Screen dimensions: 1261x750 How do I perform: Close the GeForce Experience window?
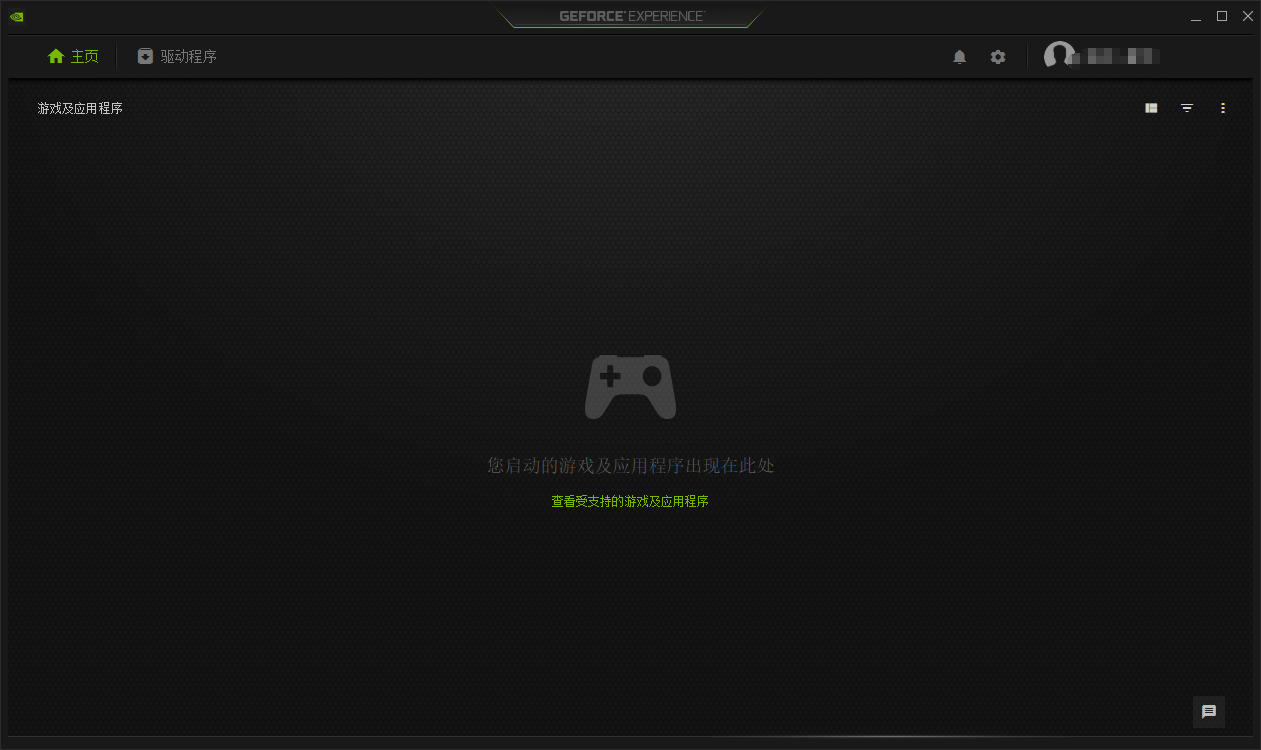tap(1247, 16)
